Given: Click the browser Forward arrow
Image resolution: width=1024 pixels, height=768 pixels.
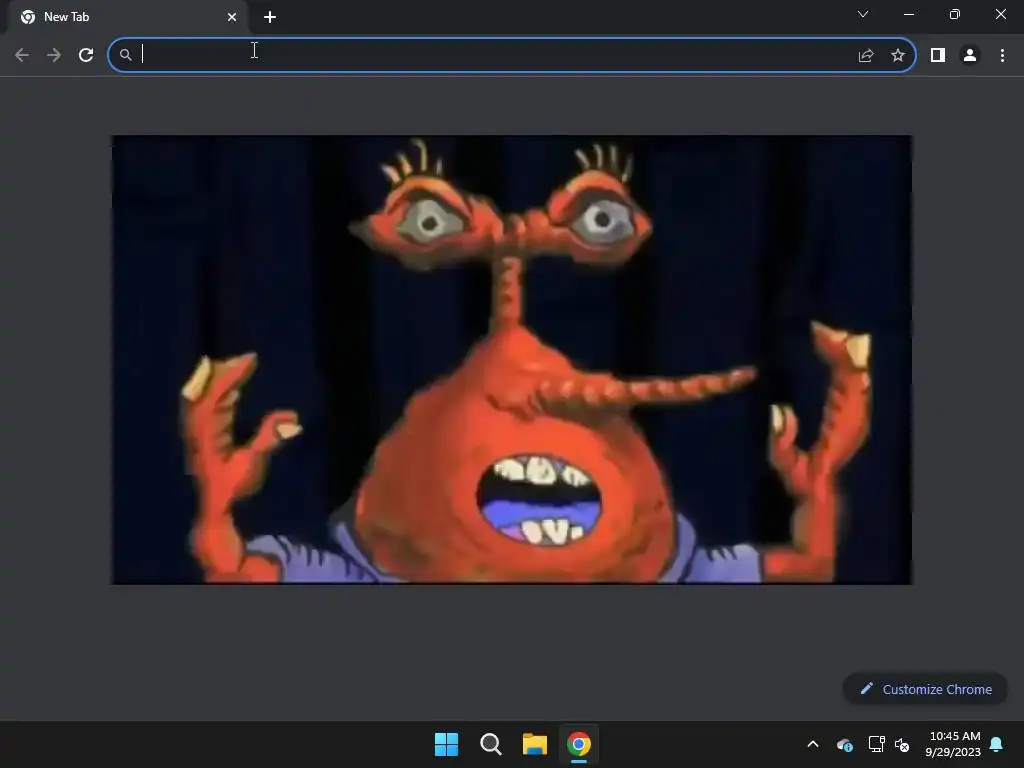Looking at the screenshot, I should point(54,55).
